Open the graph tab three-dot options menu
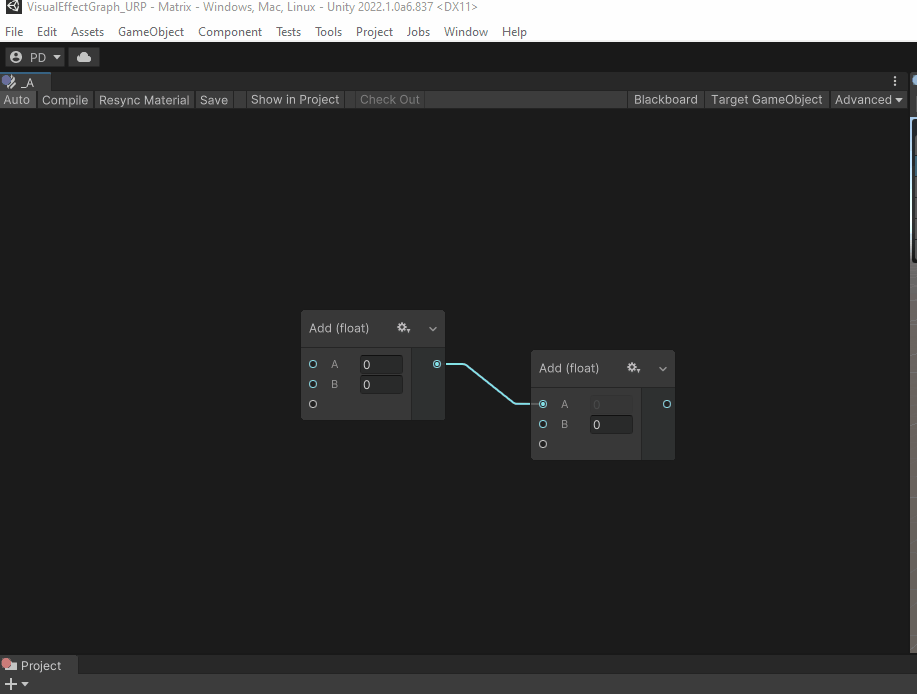 coord(895,81)
